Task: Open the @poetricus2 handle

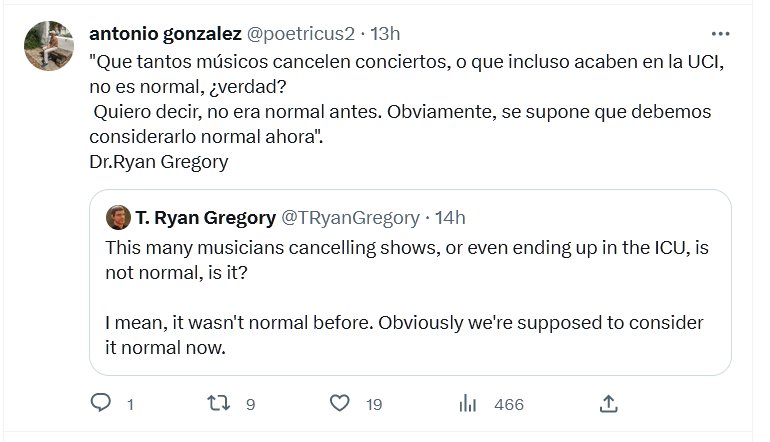Action: click(300, 33)
